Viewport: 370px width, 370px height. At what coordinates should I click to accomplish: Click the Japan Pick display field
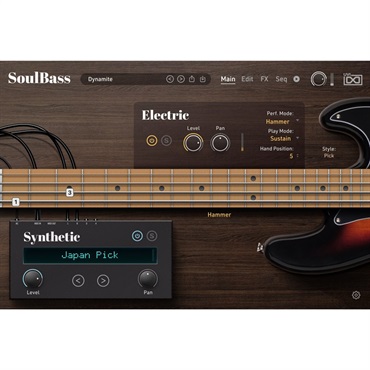(90, 255)
